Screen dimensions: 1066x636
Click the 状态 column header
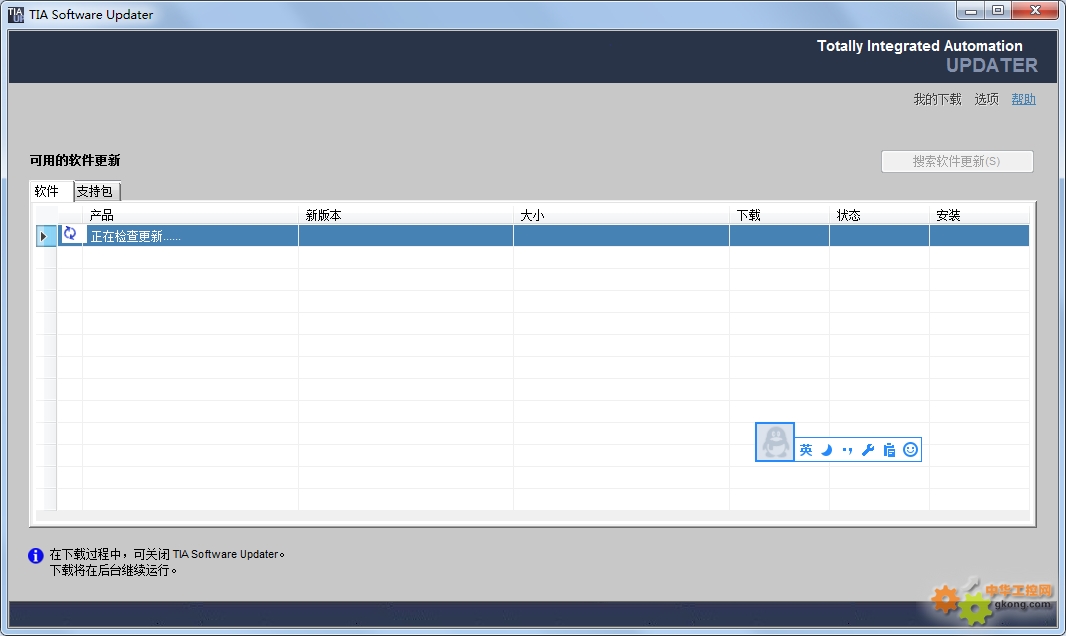tap(879, 215)
